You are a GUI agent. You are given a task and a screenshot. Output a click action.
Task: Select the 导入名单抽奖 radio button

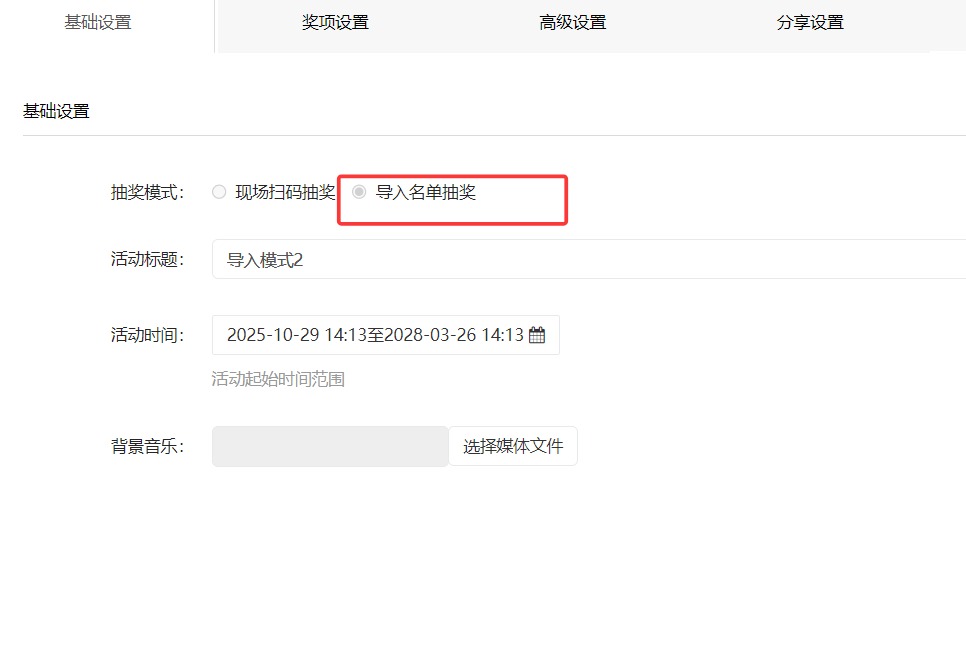coord(359,192)
